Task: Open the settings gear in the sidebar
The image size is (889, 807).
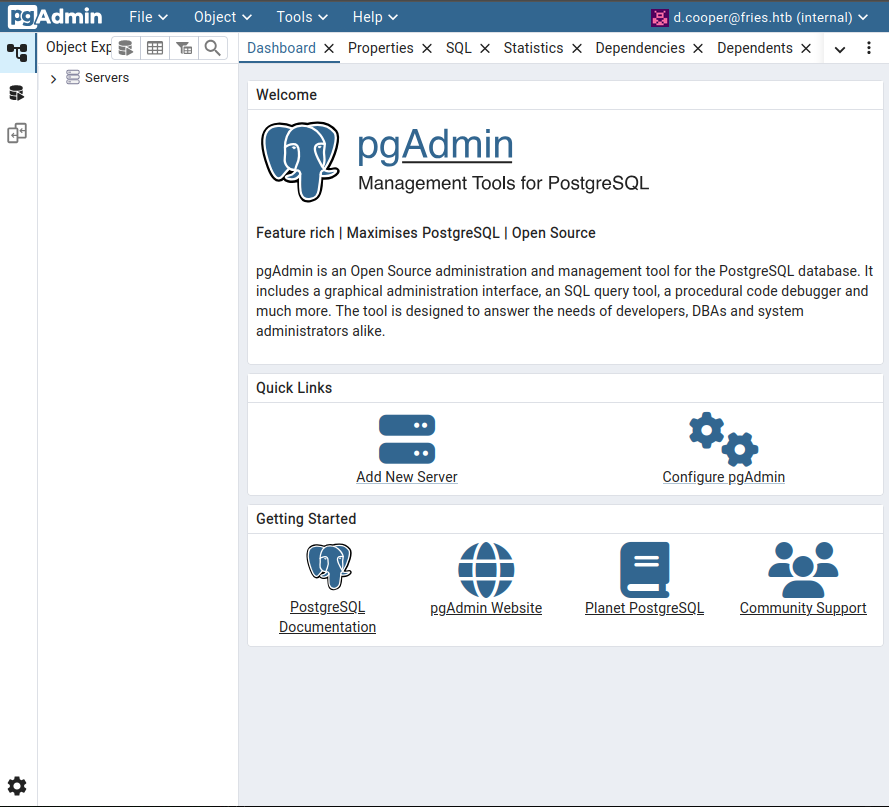Action: click(17, 785)
